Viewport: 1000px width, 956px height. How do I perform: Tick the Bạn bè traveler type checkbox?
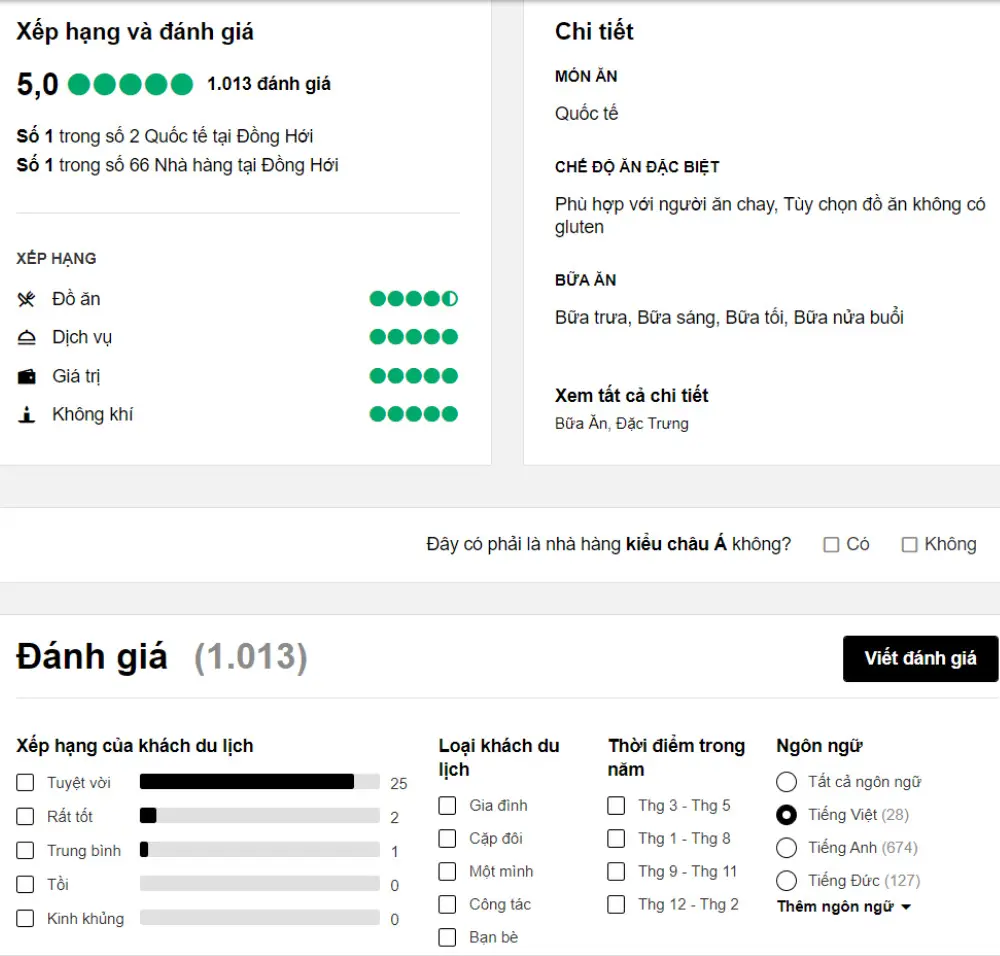(x=447, y=938)
